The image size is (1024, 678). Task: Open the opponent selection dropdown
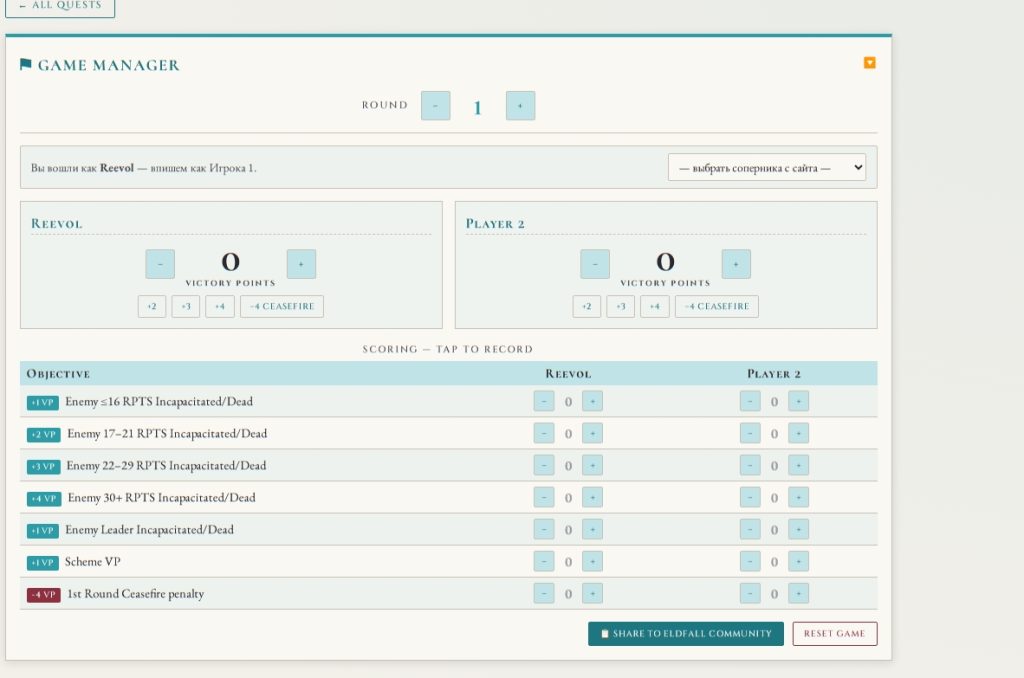pyautogui.click(x=767, y=167)
